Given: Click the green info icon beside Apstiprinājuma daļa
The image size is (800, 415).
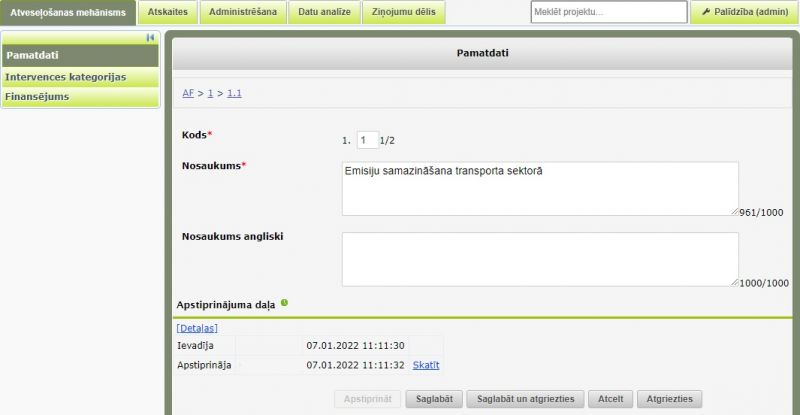Looking at the screenshot, I should 284,302.
